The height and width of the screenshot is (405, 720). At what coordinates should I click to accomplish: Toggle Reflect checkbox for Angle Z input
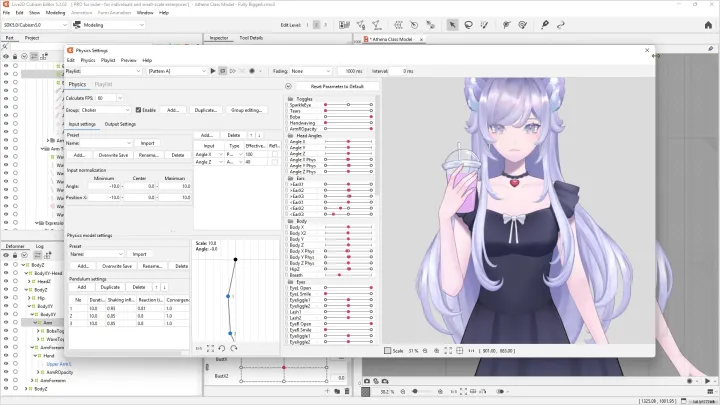click(x=275, y=162)
